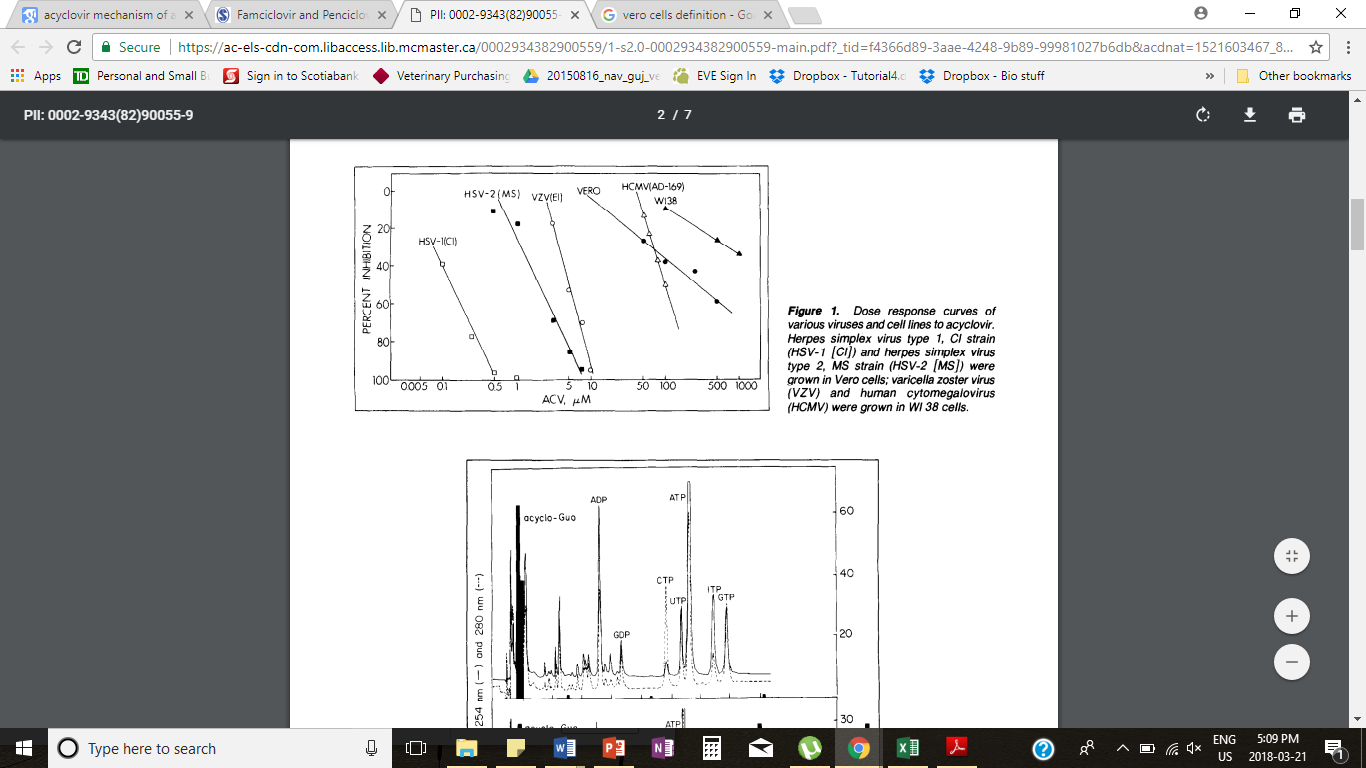
Task: Zoom out of the PDF
Action: click(1291, 661)
